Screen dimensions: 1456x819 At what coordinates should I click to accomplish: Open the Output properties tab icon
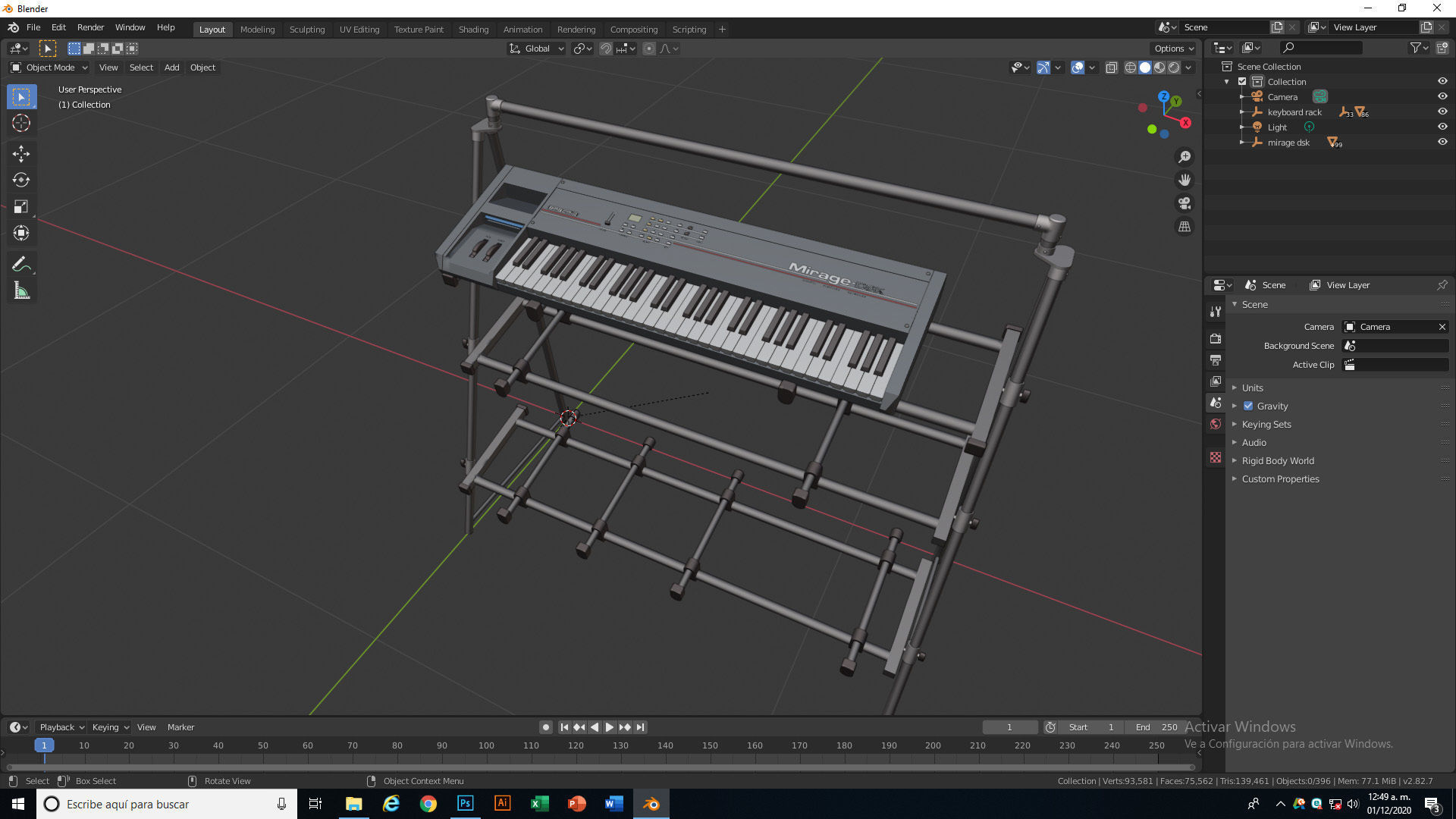pyautogui.click(x=1216, y=360)
